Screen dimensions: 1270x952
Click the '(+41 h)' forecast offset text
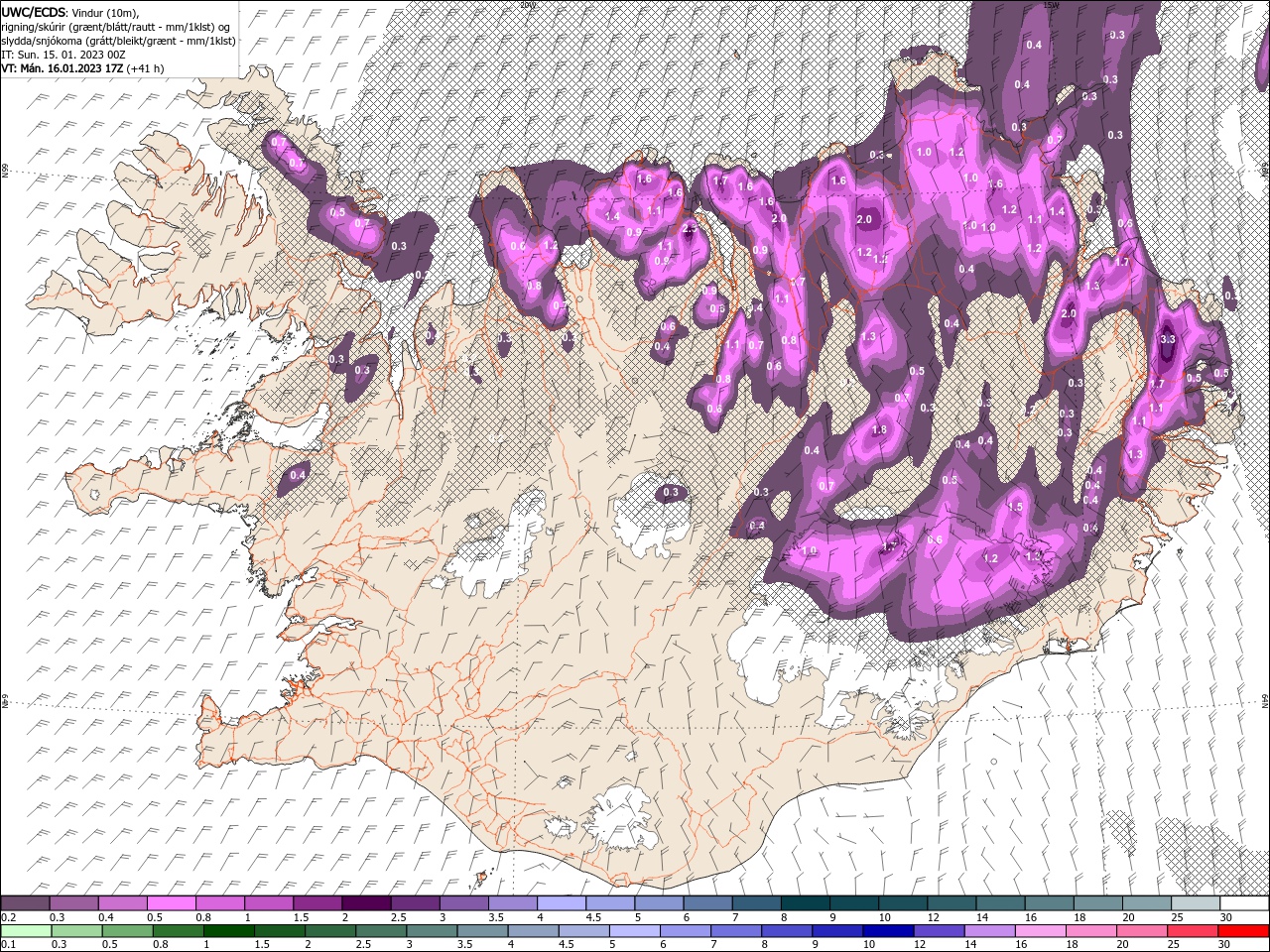tap(145, 68)
